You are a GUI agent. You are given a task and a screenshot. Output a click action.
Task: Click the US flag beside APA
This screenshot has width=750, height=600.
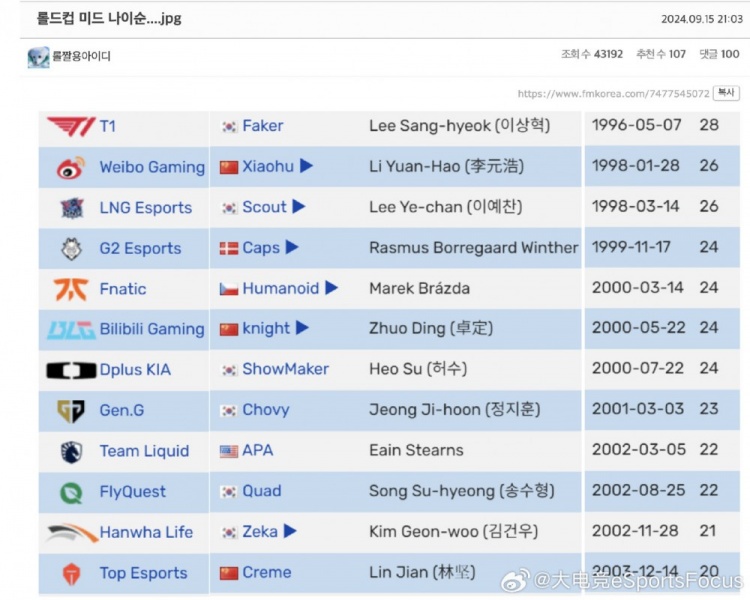[229, 451]
